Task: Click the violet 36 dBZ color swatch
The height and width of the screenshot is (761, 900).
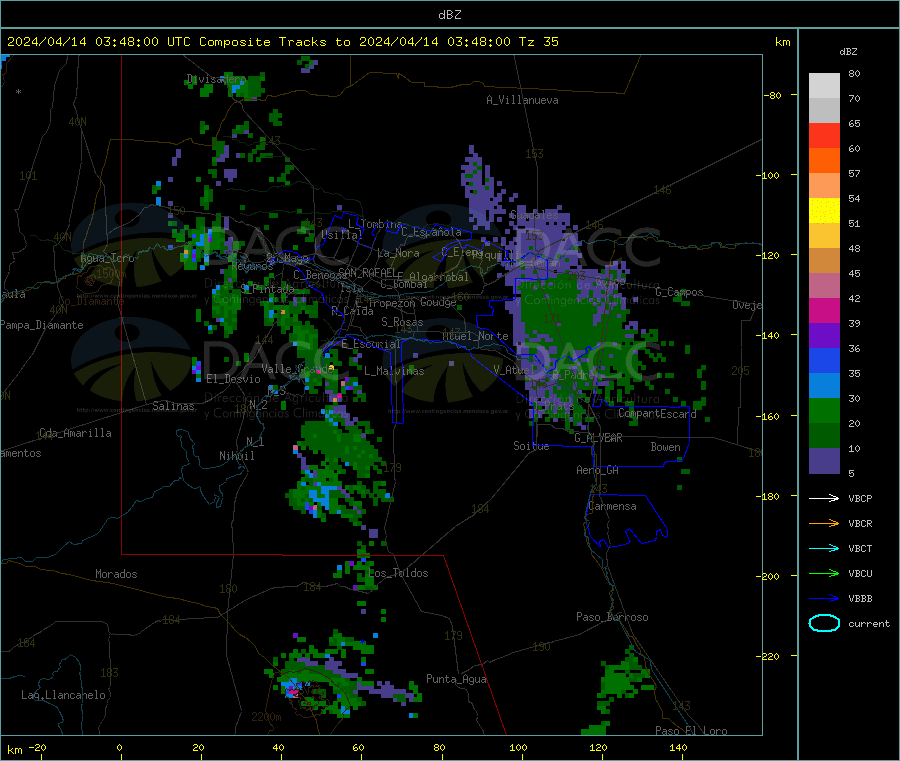Action: [824, 336]
